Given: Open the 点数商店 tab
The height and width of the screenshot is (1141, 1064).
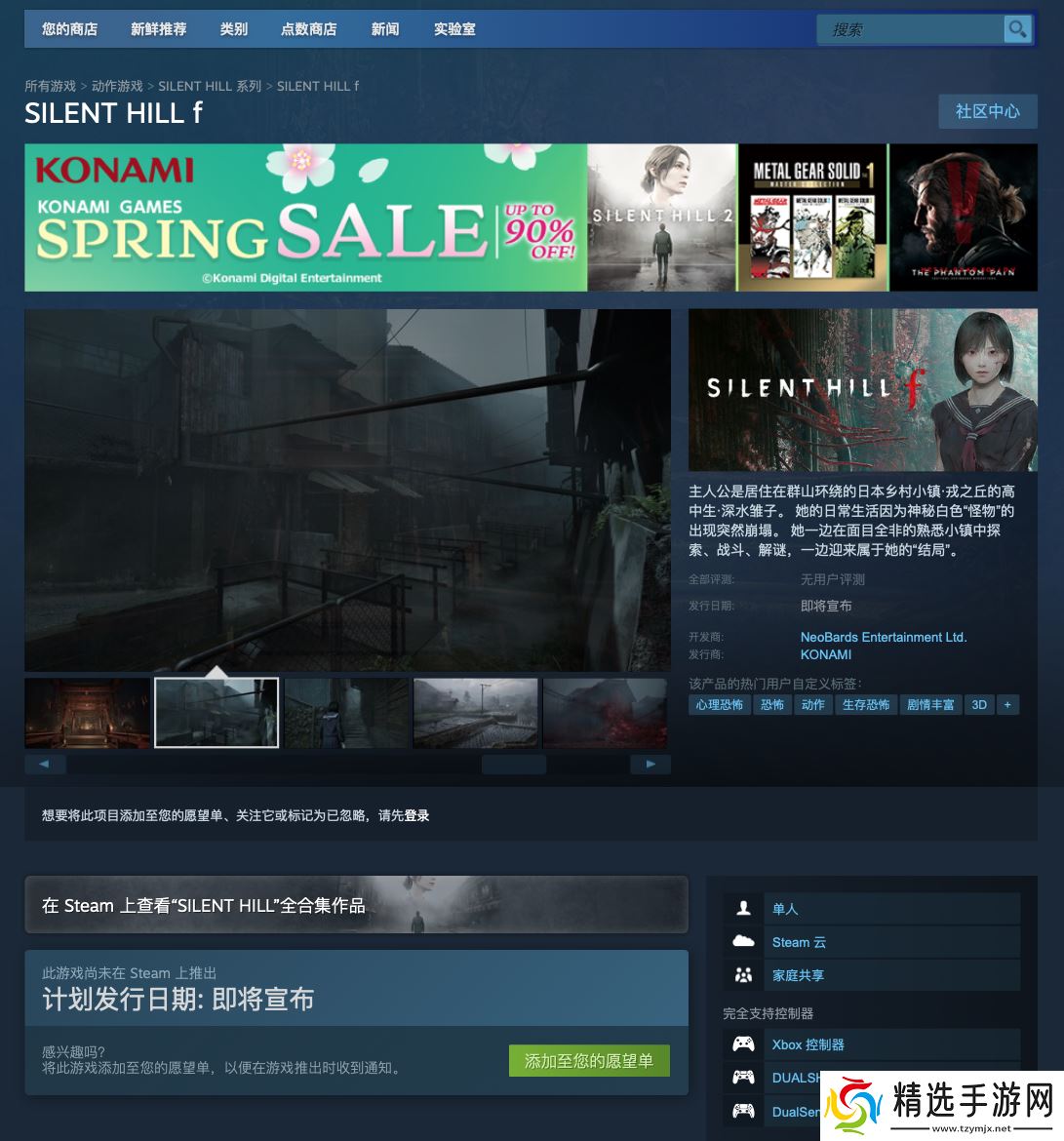Looking at the screenshot, I should pyautogui.click(x=308, y=29).
